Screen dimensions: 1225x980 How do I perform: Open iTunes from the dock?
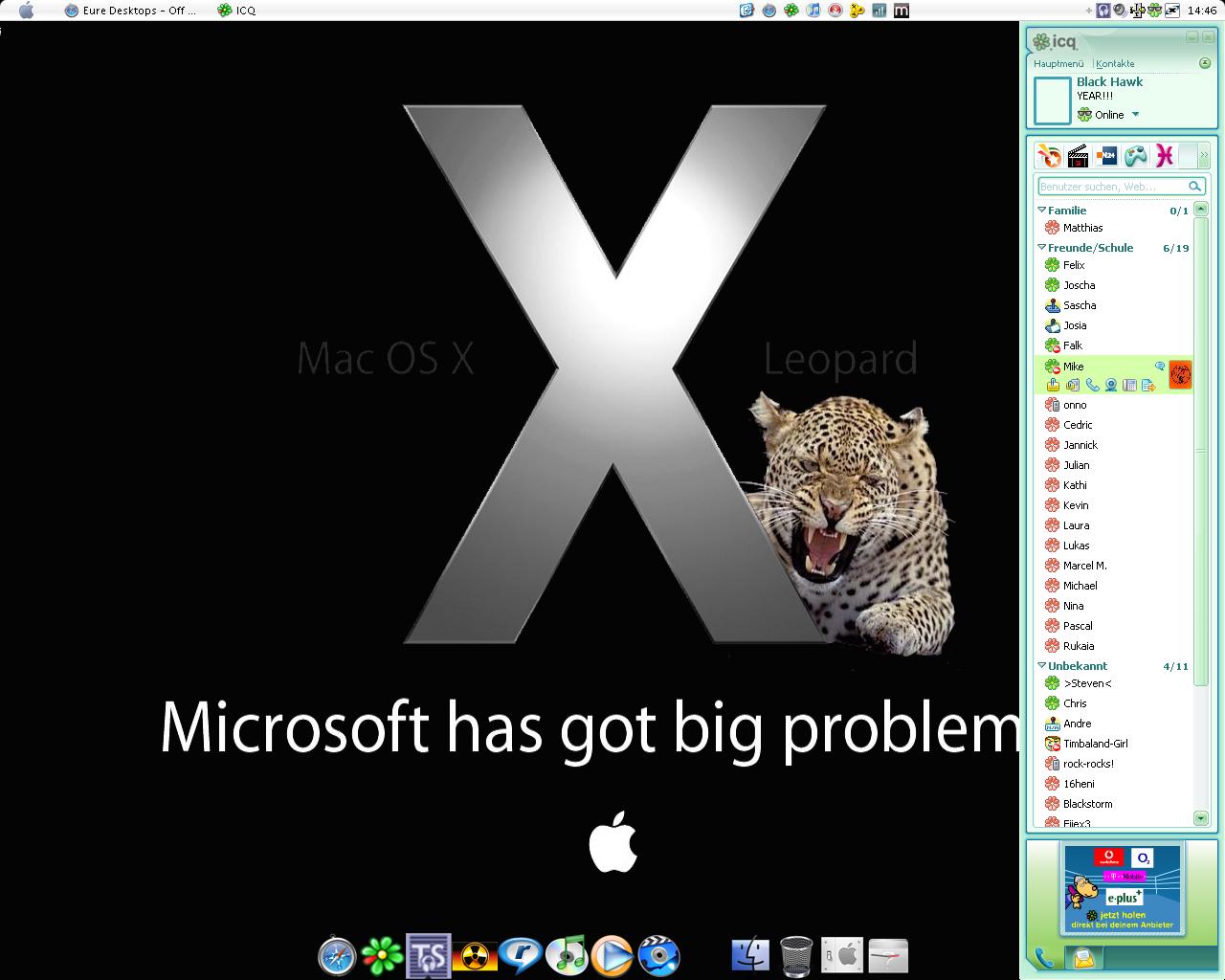(x=567, y=955)
